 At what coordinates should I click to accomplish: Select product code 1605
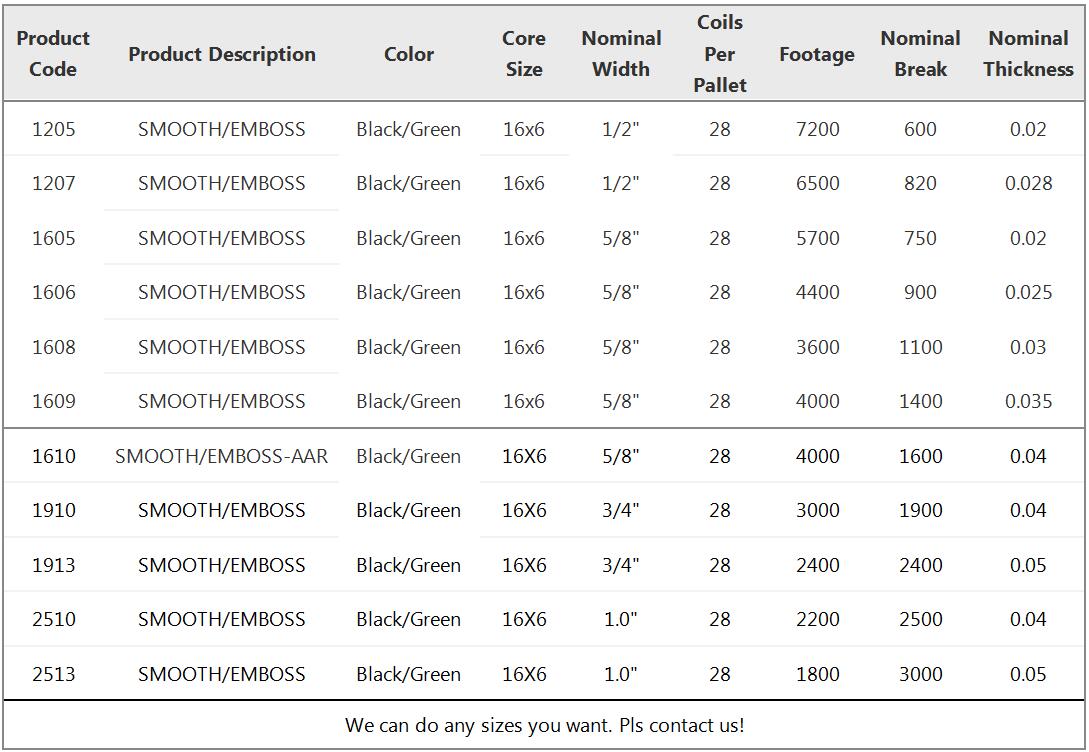pos(53,238)
